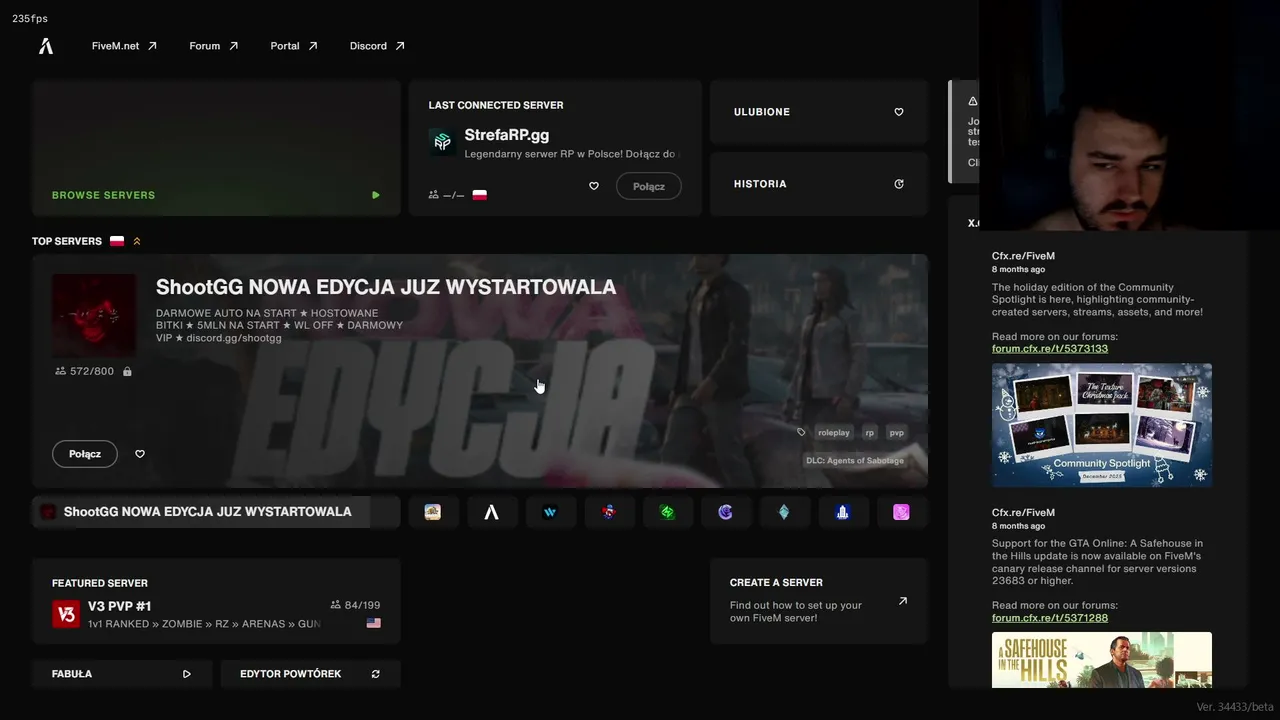Viewport: 1280px width, 720px height.
Task: Select the red and blue character server icon
Action: tap(608, 512)
